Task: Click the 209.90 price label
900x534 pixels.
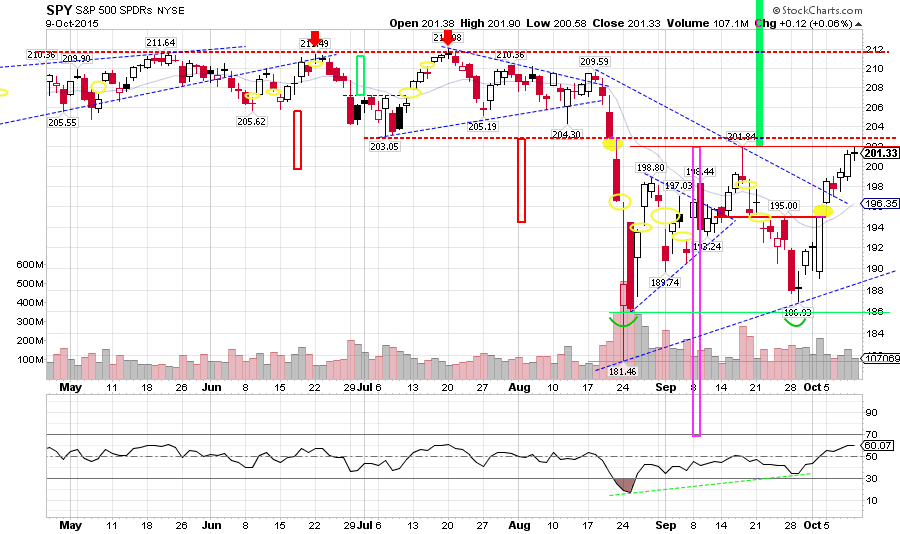Action: point(76,59)
